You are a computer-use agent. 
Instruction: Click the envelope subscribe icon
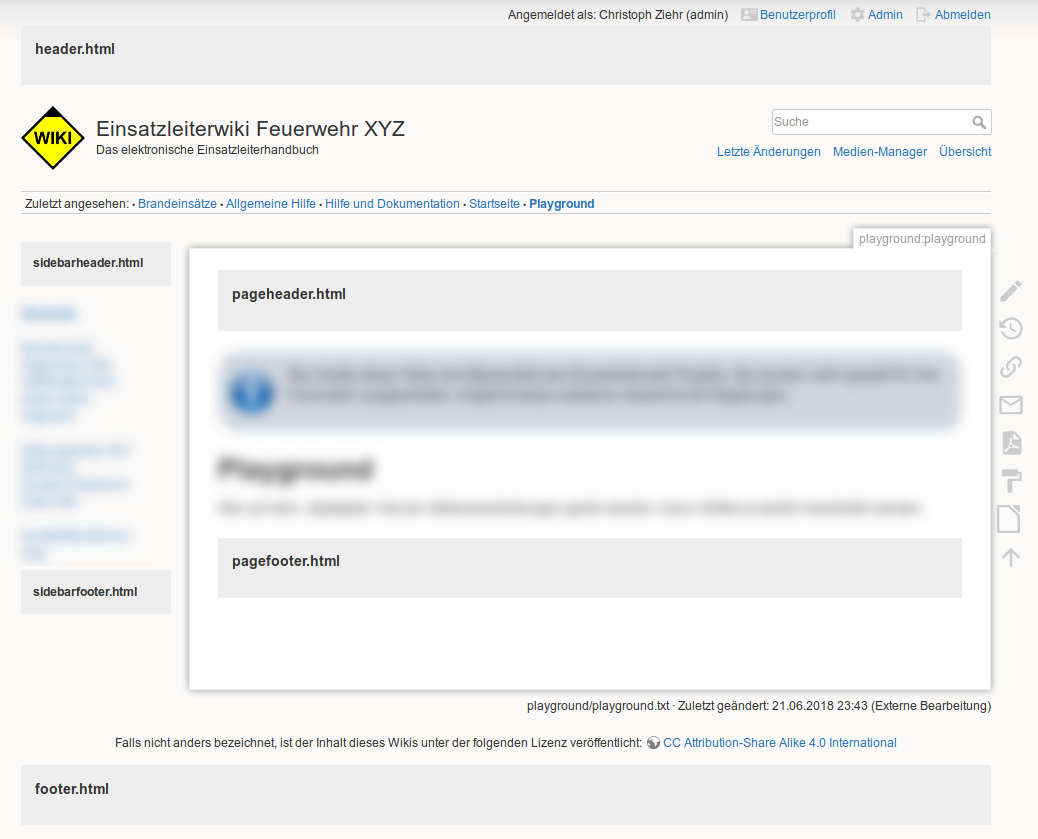[x=1011, y=405]
